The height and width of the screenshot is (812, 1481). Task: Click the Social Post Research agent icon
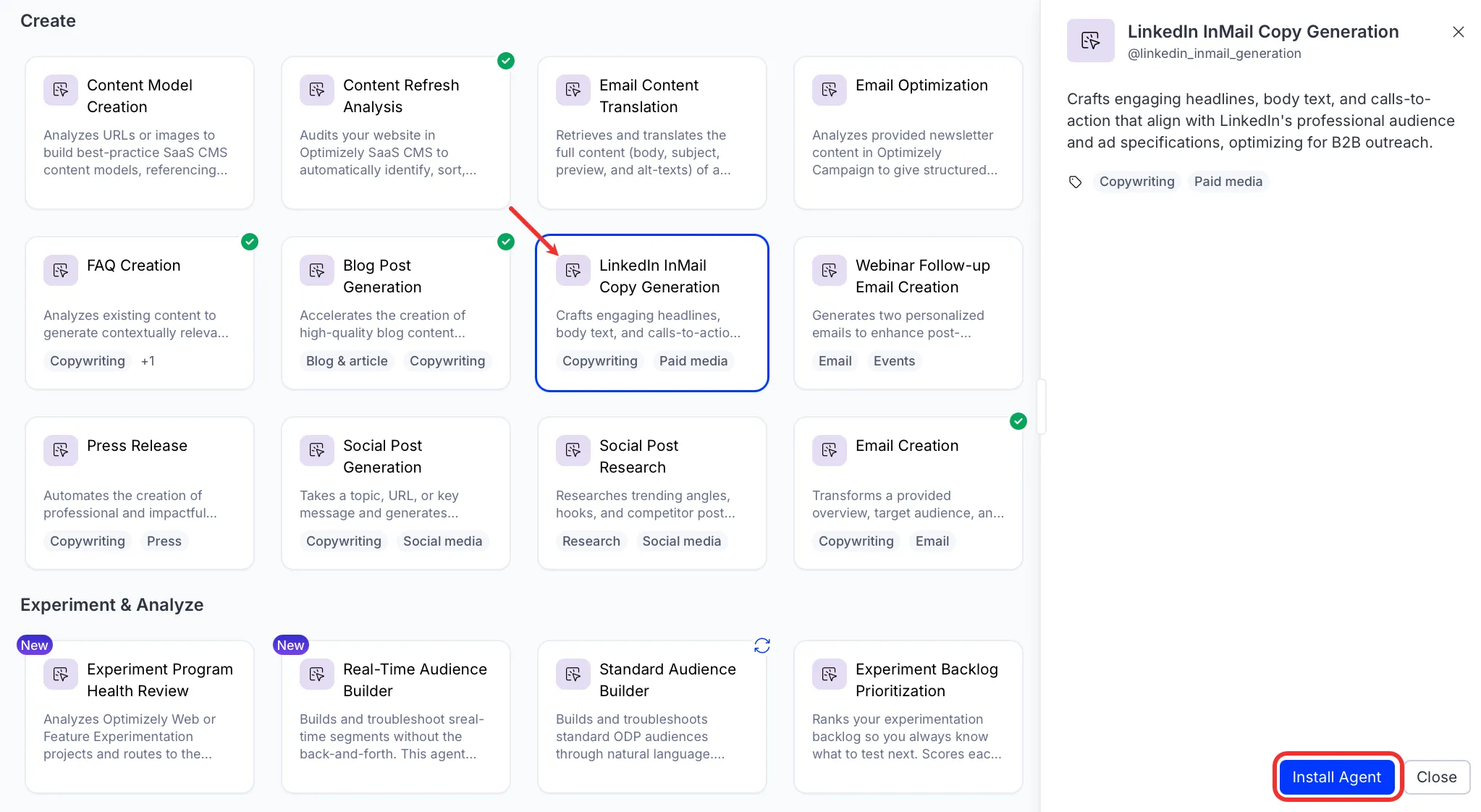[573, 450]
